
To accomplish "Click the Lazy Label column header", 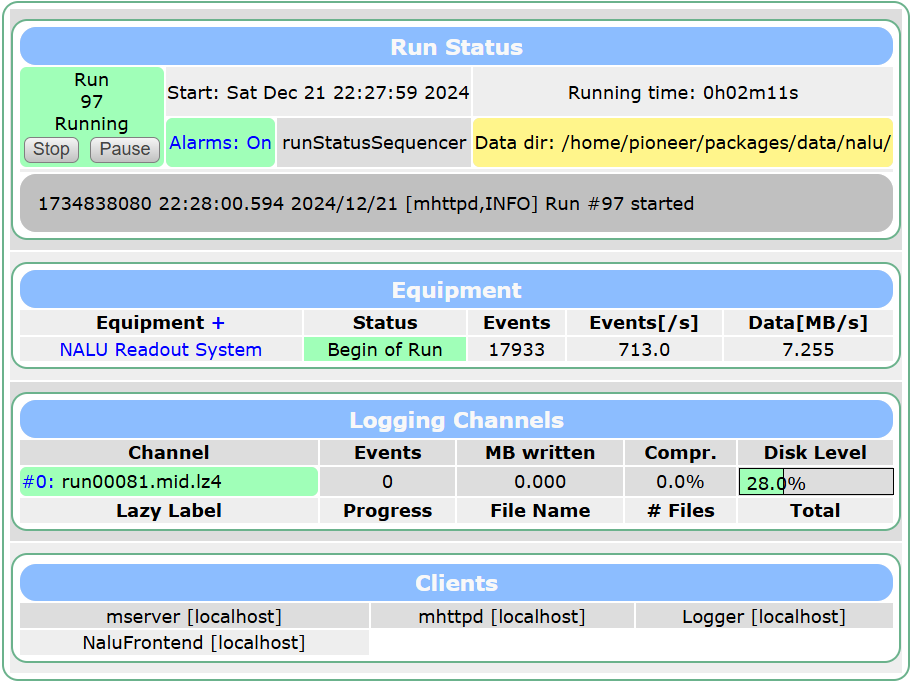I will pyautogui.click(x=169, y=511).
